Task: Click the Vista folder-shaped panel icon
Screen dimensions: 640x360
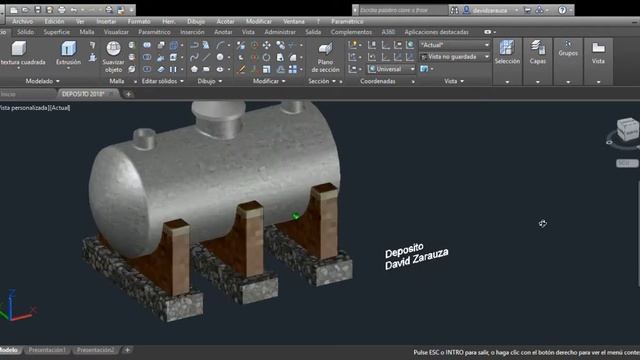Action: pos(598,48)
